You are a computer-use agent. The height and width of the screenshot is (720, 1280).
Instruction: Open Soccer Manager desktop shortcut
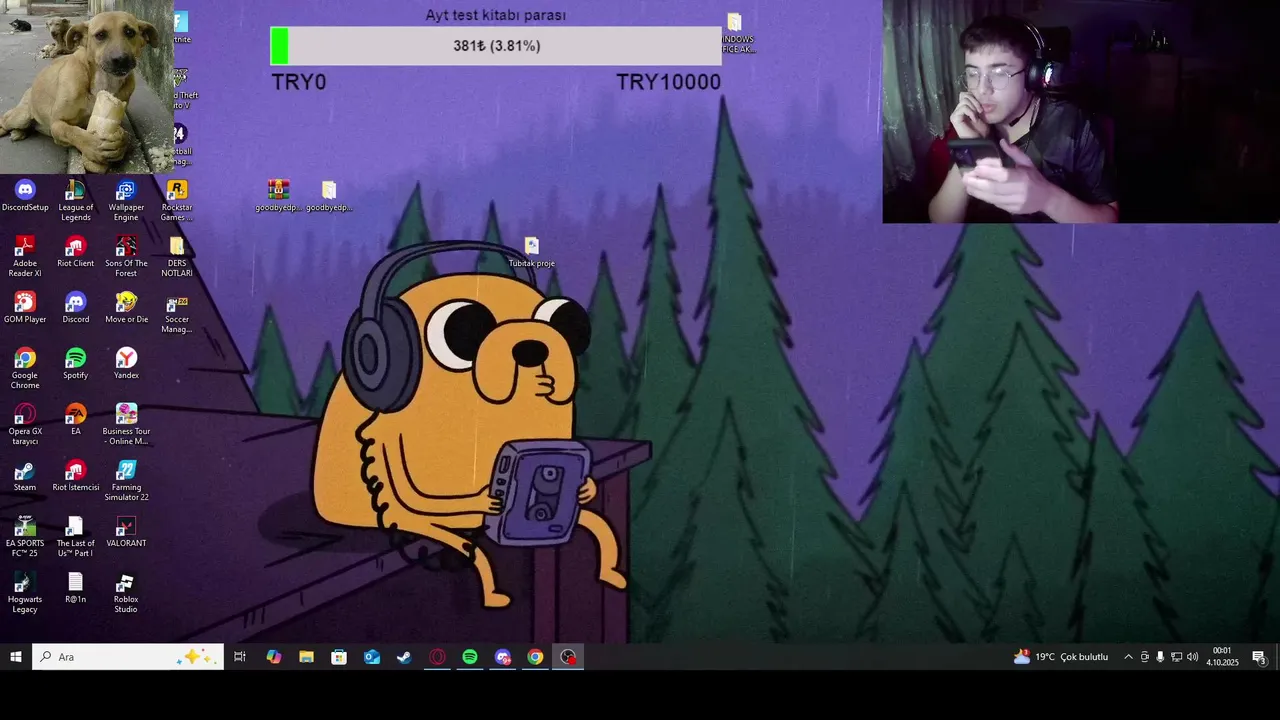[x=176, y=312]
